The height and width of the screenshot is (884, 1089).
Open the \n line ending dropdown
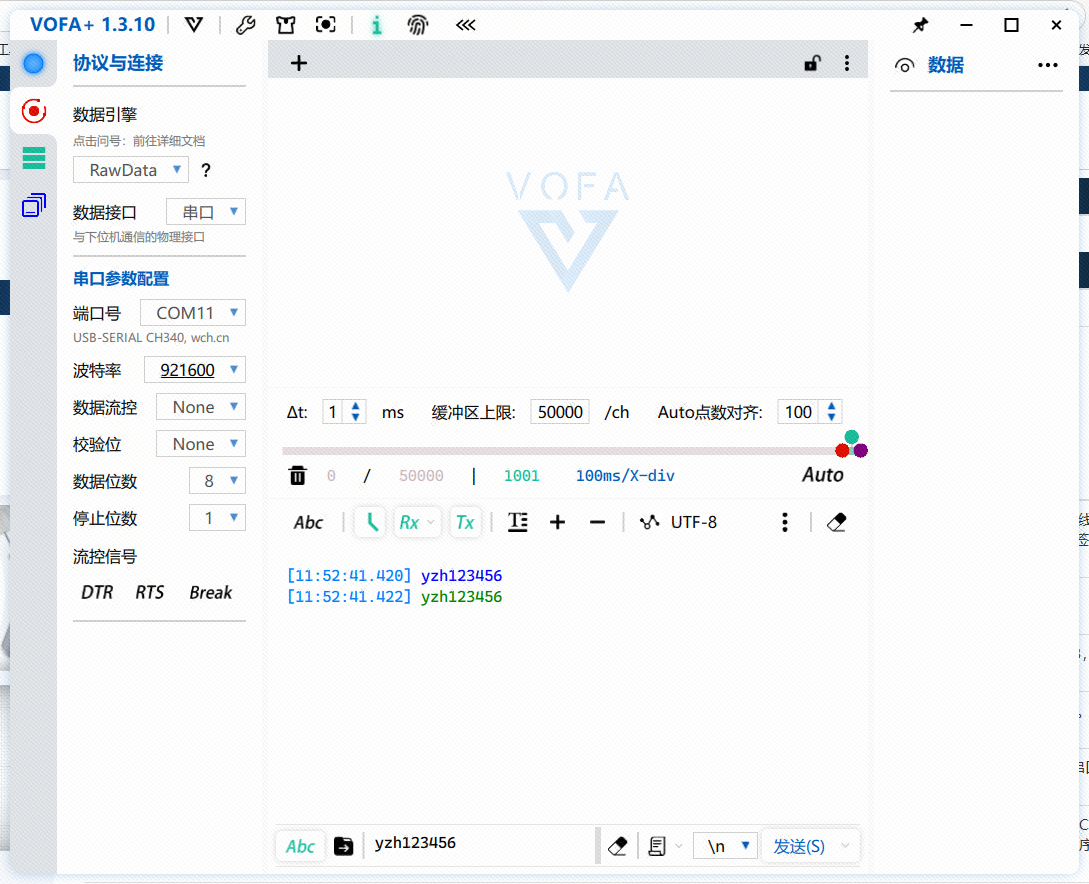725,845
